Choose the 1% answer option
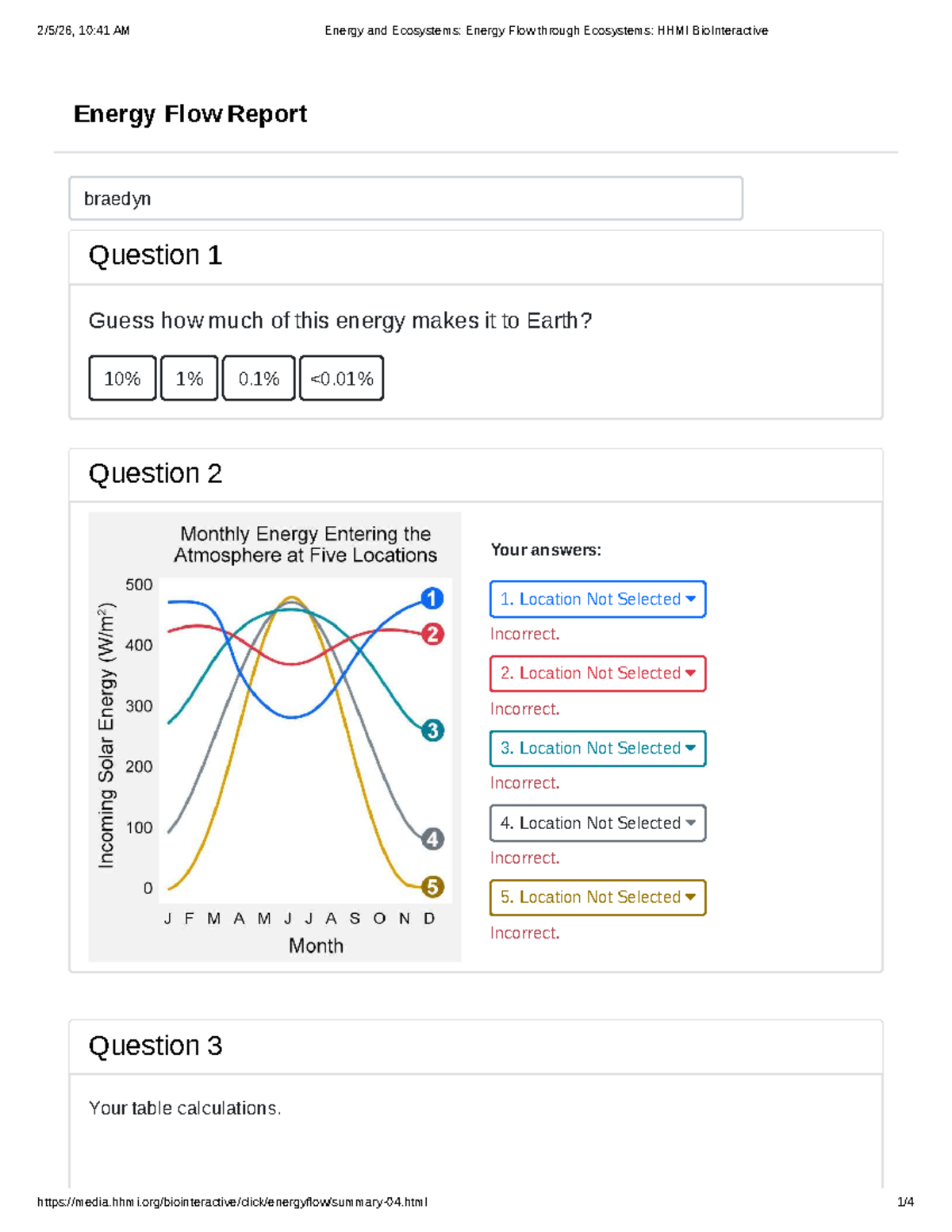Viewport: 952px width, 1232px height. point(190,378)
